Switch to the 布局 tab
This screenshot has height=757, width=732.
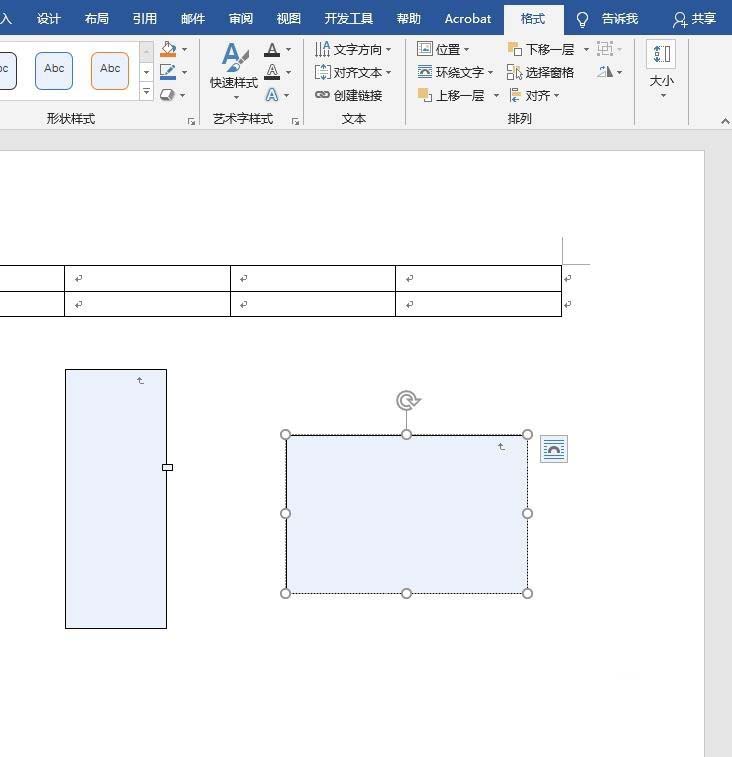pos(97,19)
